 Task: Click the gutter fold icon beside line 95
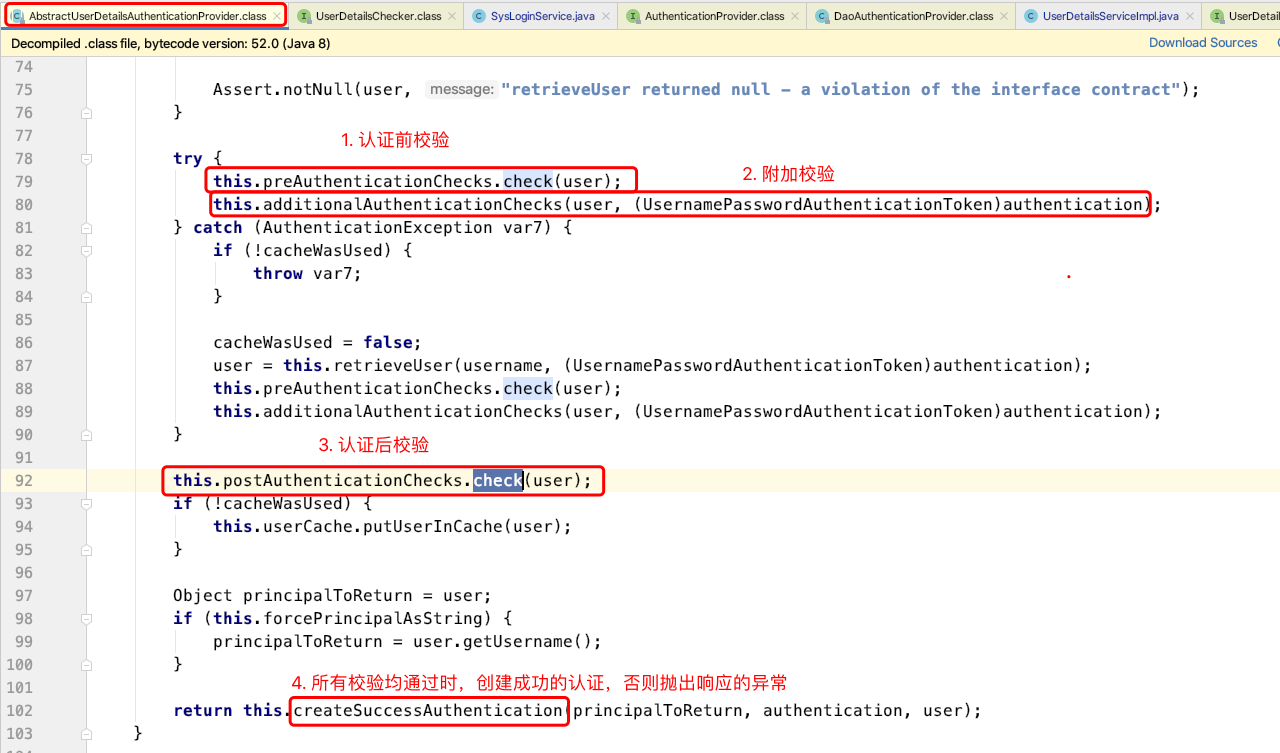(86, 549)
